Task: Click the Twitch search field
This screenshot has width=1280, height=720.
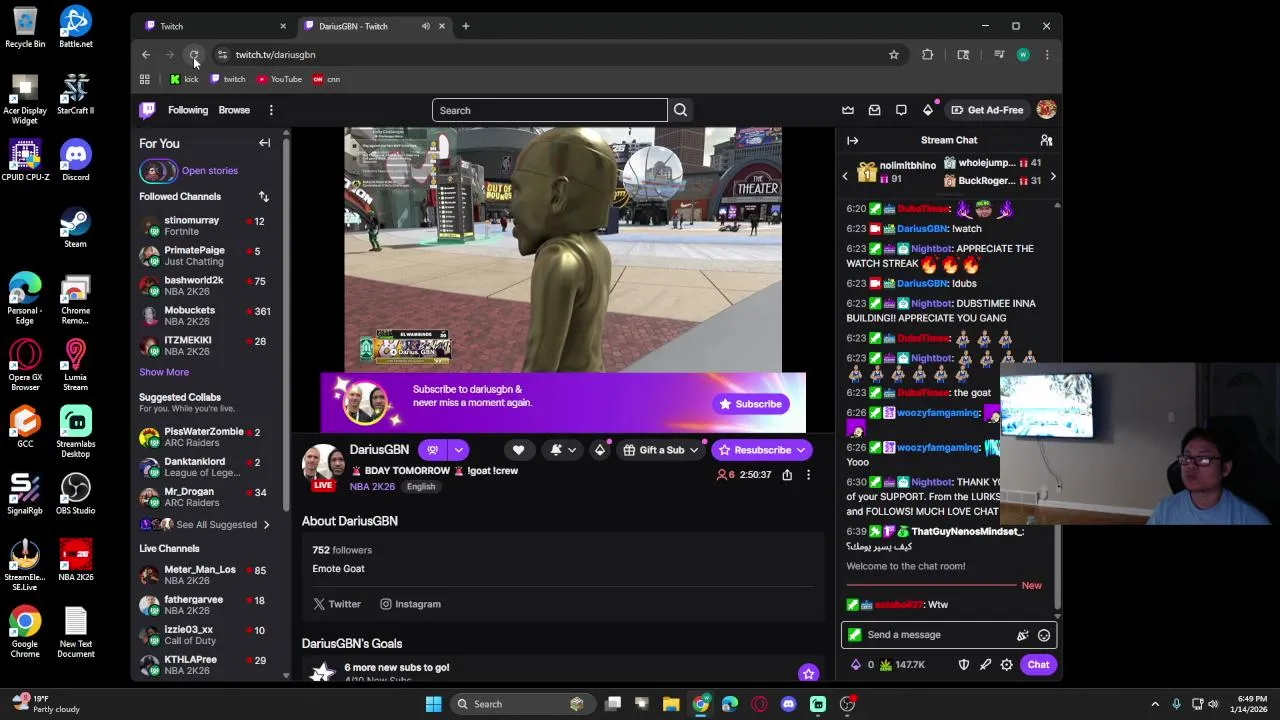Action: [549, 110]
